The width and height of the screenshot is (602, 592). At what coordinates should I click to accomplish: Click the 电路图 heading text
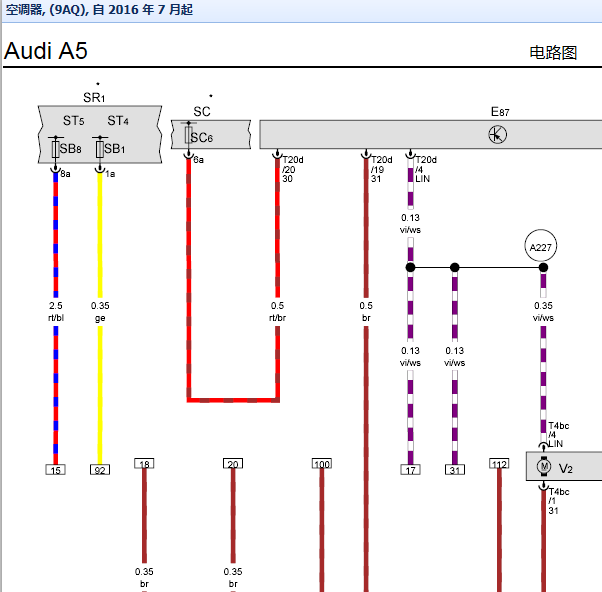[x=553, y=53]
